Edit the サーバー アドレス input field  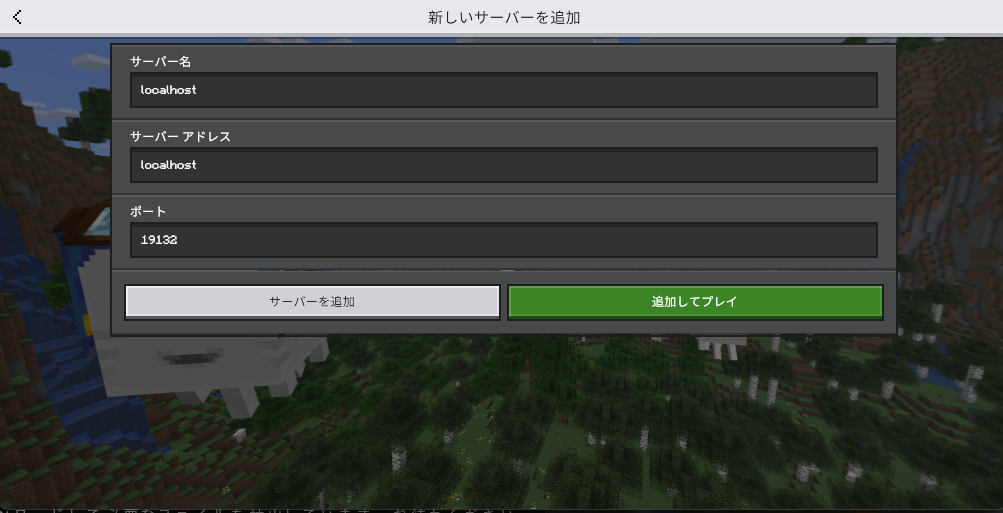point(503,165)
